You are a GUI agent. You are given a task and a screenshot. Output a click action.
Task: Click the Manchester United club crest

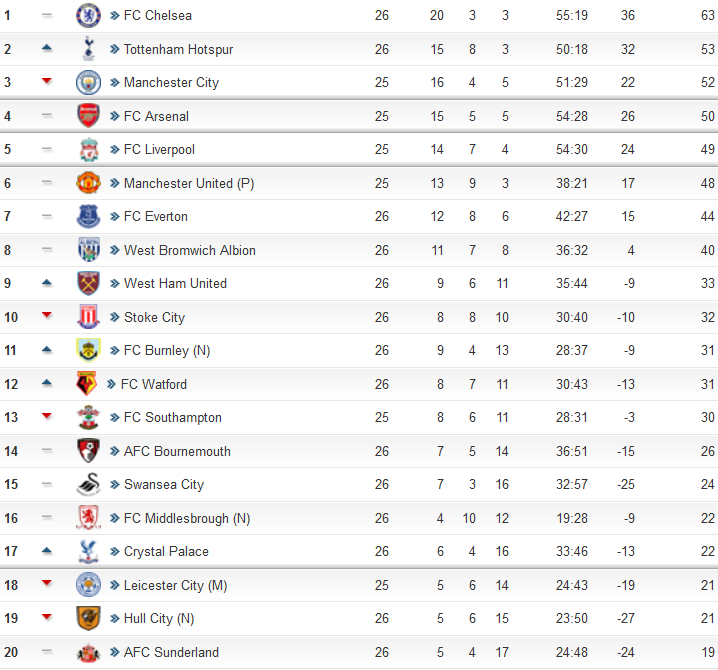point(88,183)
